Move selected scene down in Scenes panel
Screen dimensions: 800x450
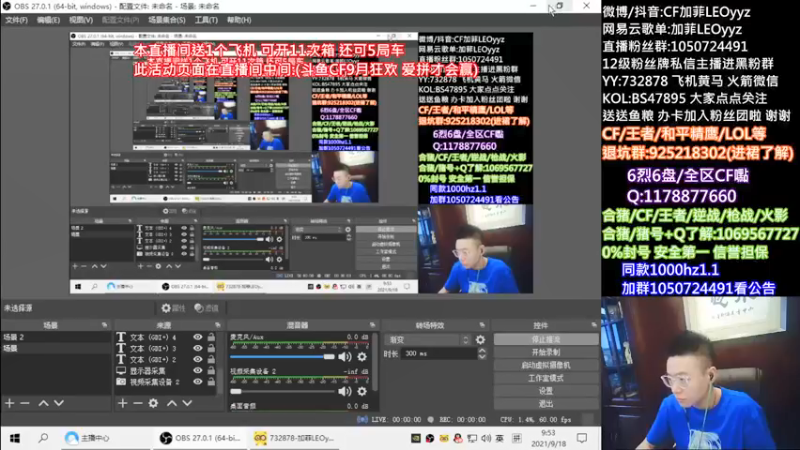pos(59,404)
